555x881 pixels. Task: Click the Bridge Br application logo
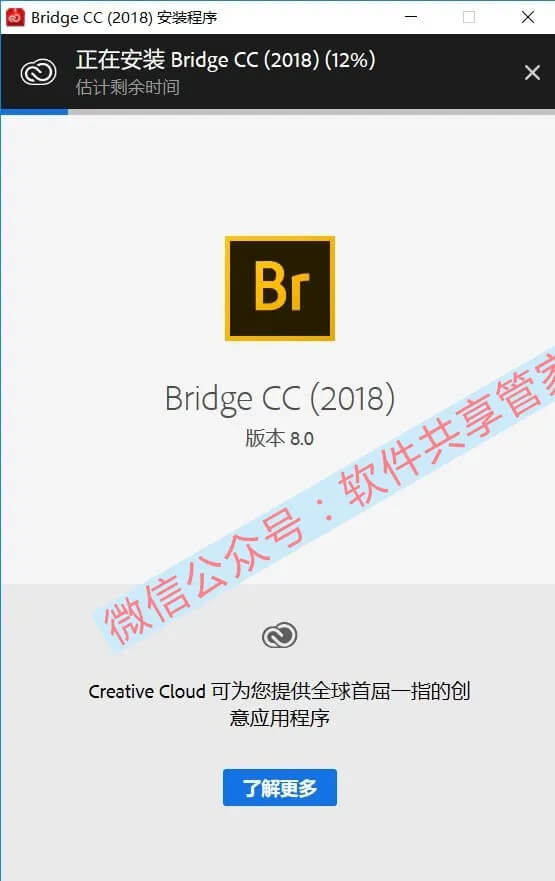click(x=280, y=288)
